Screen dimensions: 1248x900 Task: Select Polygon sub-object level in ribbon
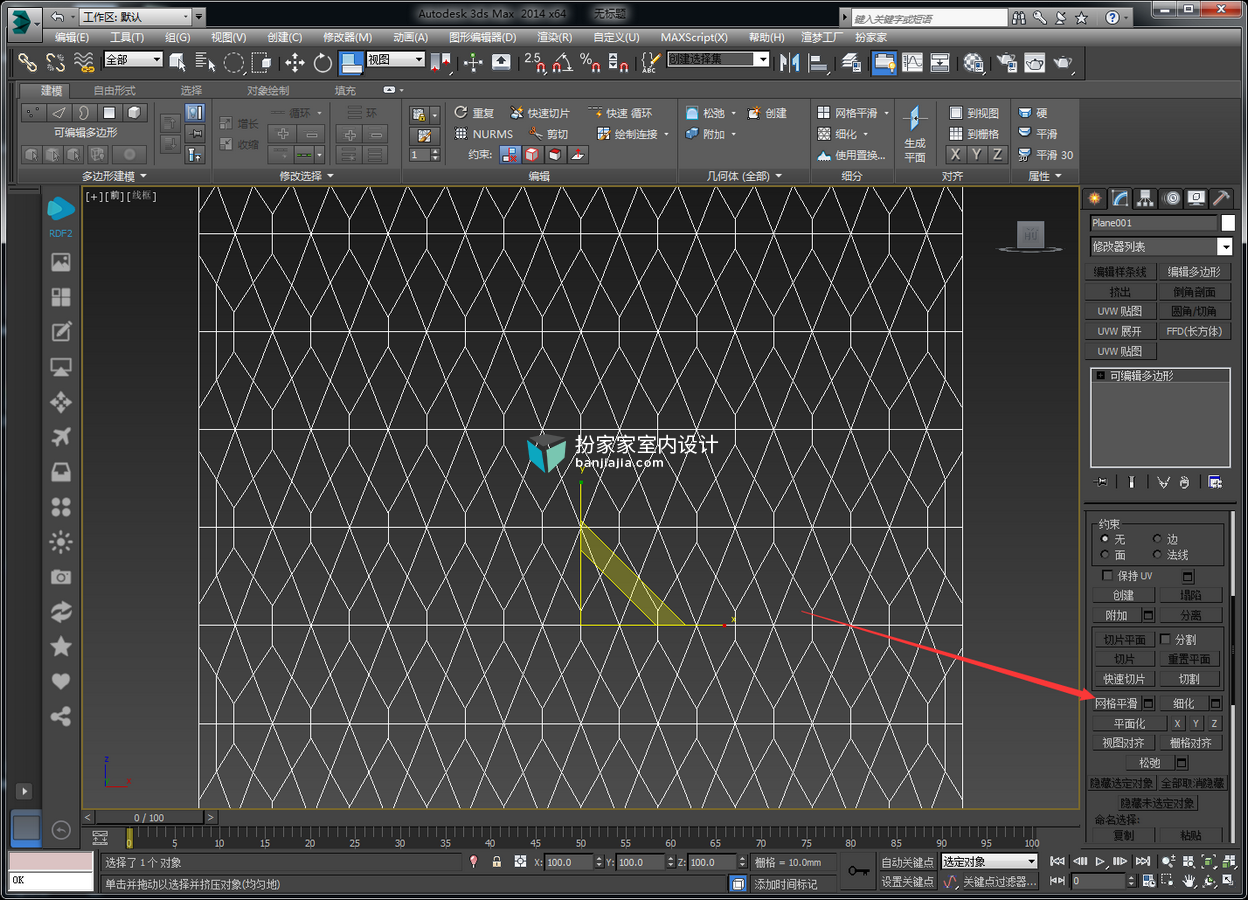pos(110,112)
